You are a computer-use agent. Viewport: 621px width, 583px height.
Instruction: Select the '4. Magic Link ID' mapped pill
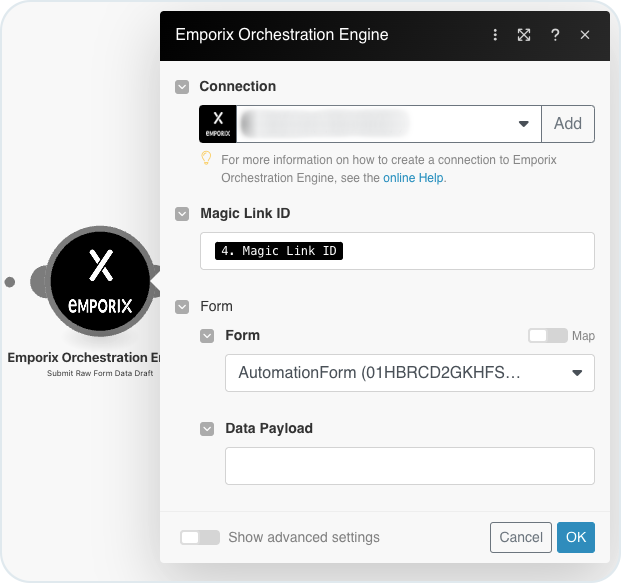(279, 251)
